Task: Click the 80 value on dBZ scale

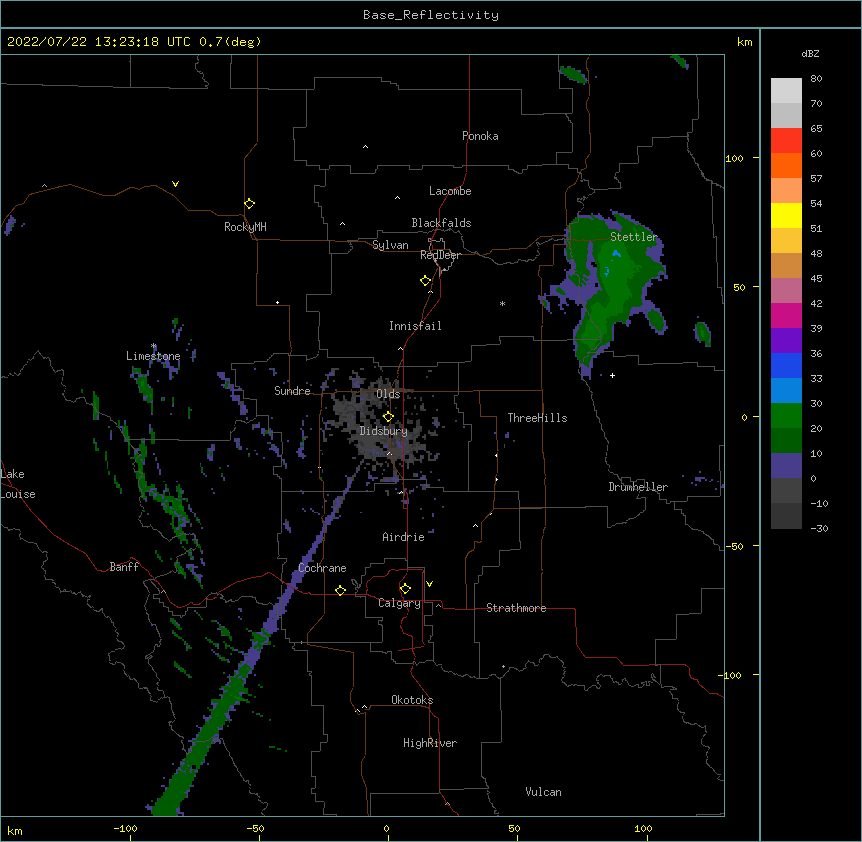Action: [816, 79]
